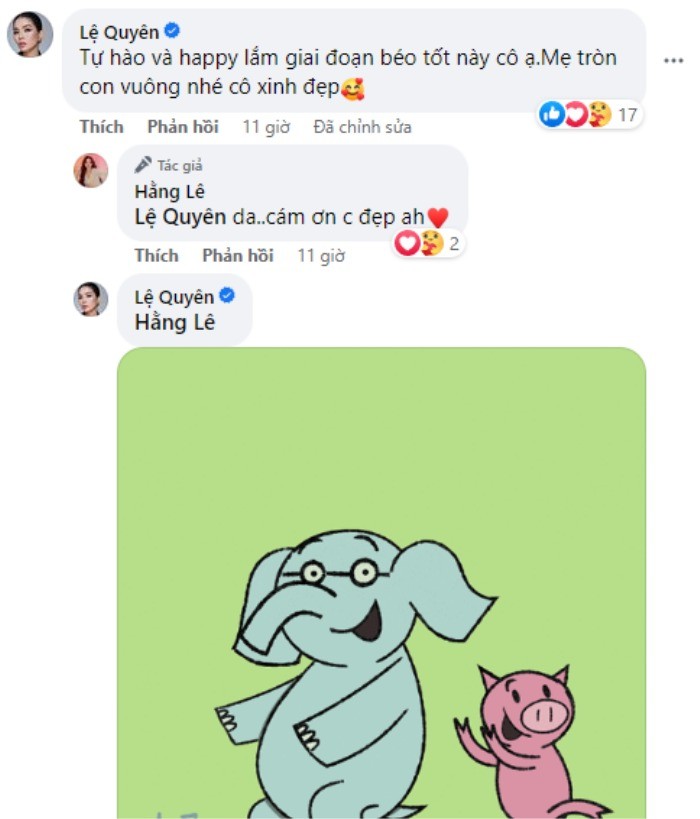This screenshot has width=700, height=819.
Task: Open the elephant and pig sticker image
Action: pos(381,583)
